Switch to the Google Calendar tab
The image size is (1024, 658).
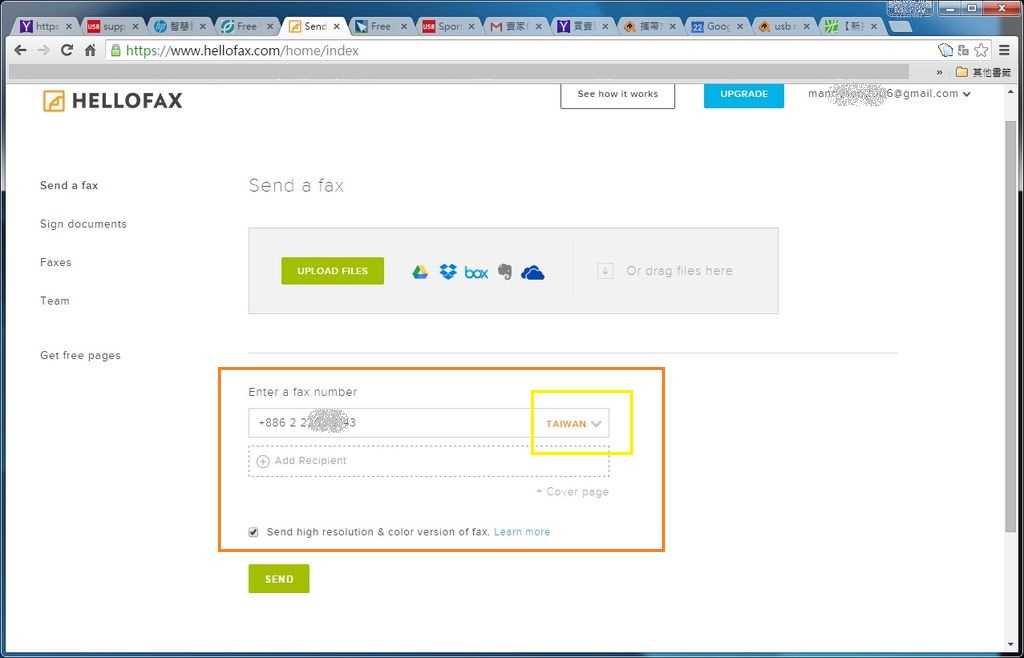pos(718,27)
